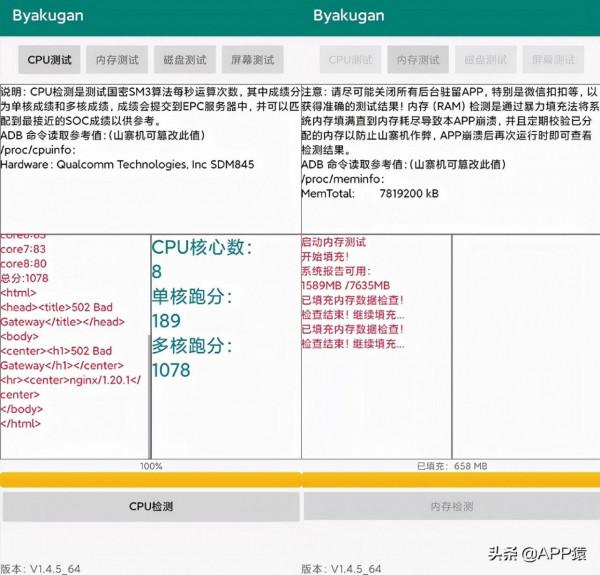Click left 版本: V1.4.5_64 version text

41,569
